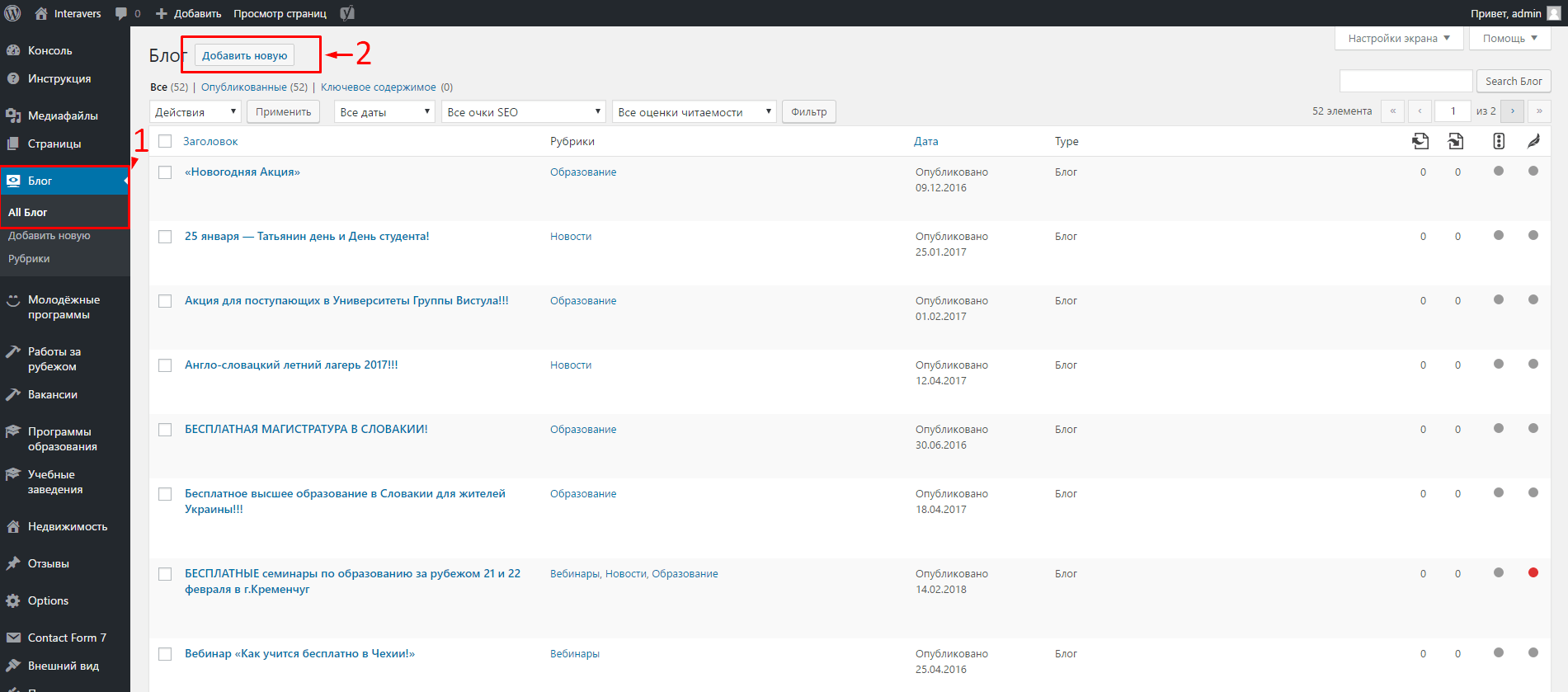Sort by incoming internal links icon
The image size is (1568, 692).
pos(1456,141)
